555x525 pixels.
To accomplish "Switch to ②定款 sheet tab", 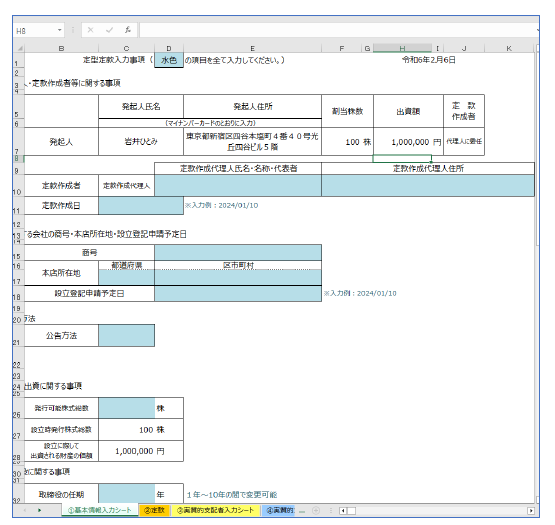I will [154, 510].
